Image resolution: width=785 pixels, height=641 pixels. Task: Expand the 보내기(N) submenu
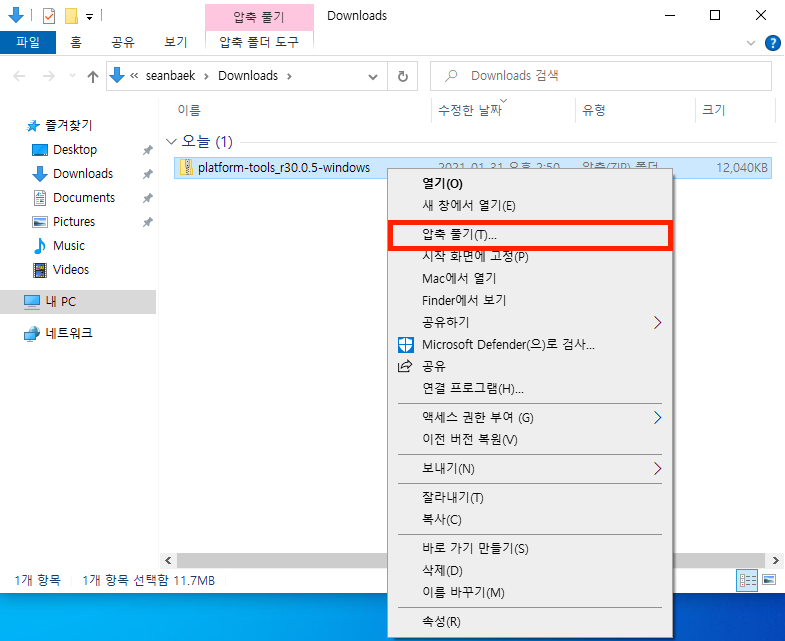point(530,469)
